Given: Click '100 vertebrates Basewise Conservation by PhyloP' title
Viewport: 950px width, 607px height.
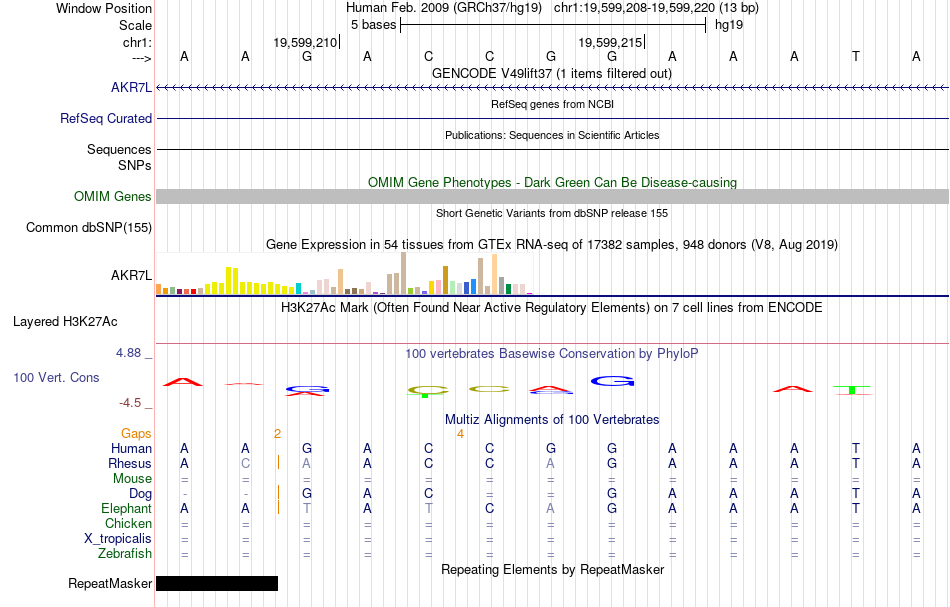Looking at the screenshot, I should click(x=551, y=353).
